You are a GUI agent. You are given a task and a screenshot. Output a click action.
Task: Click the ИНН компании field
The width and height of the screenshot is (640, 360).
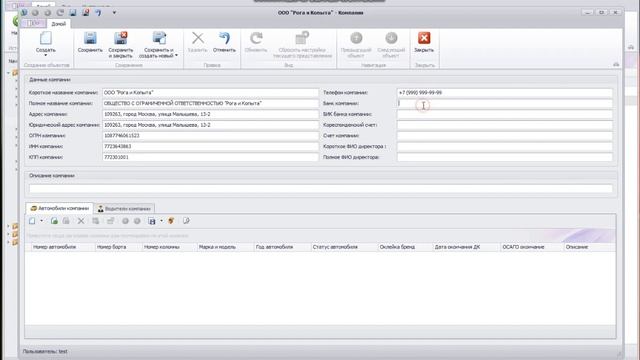tap(210, 146)
